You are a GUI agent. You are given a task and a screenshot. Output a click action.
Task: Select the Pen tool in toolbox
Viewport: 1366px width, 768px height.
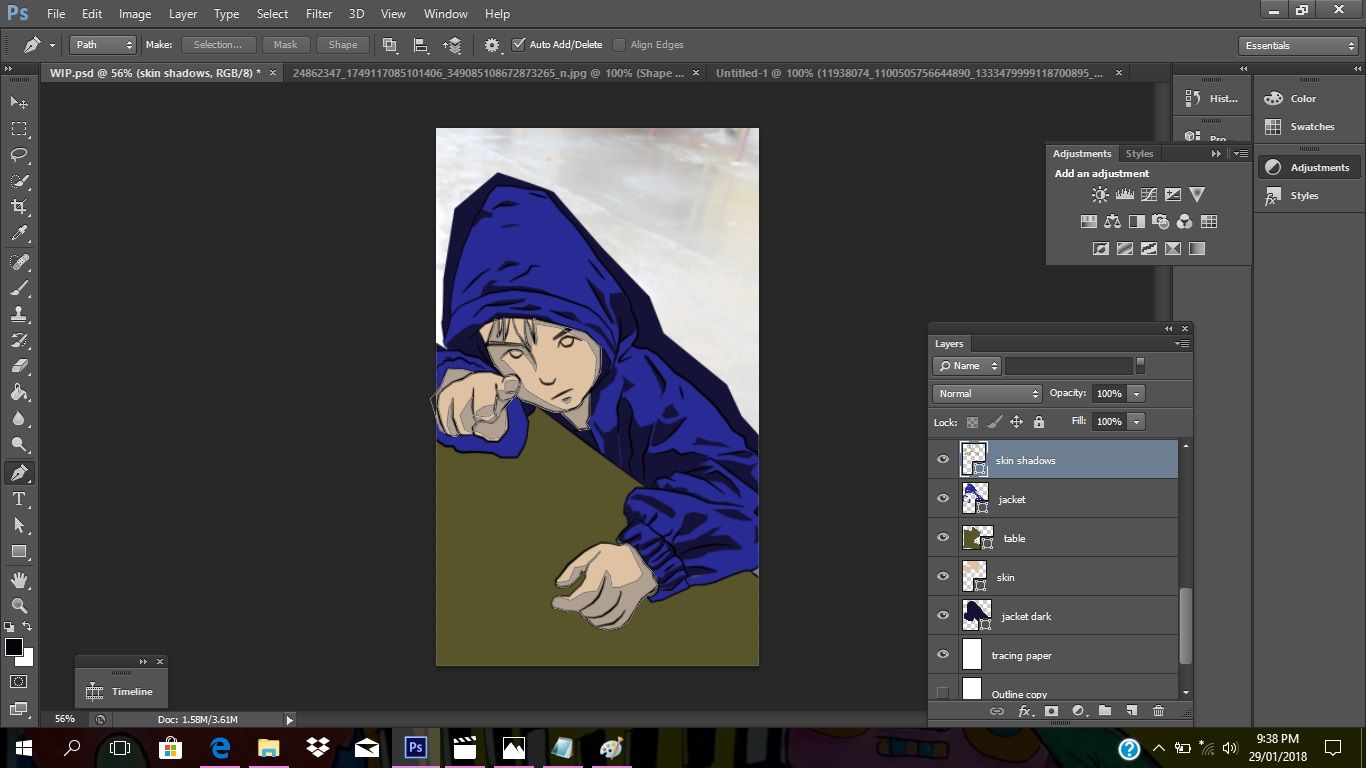19,473
